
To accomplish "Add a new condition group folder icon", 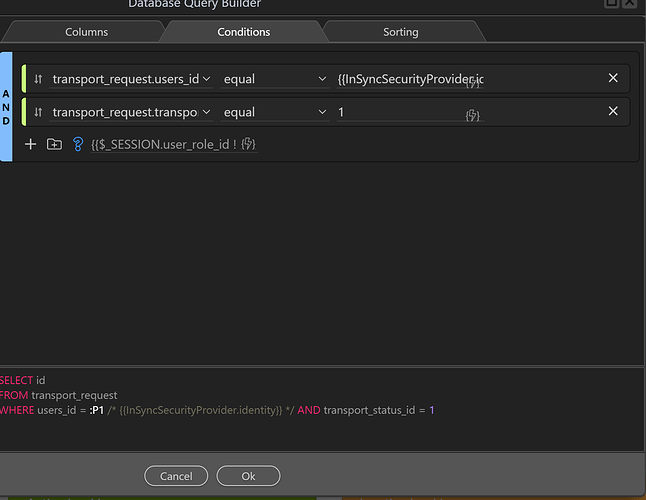I will [x=54, y=144].
